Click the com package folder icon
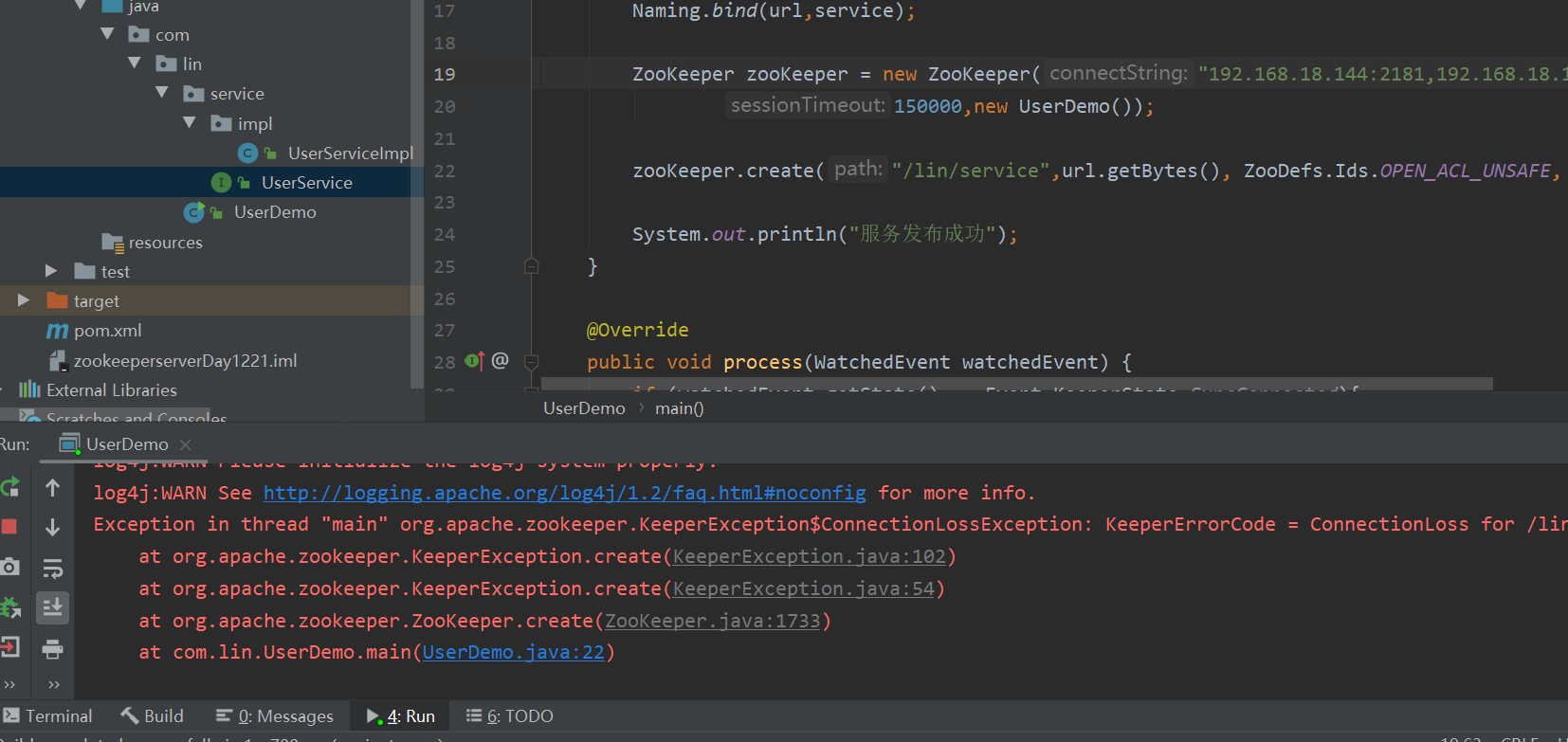 coord(139,35)
